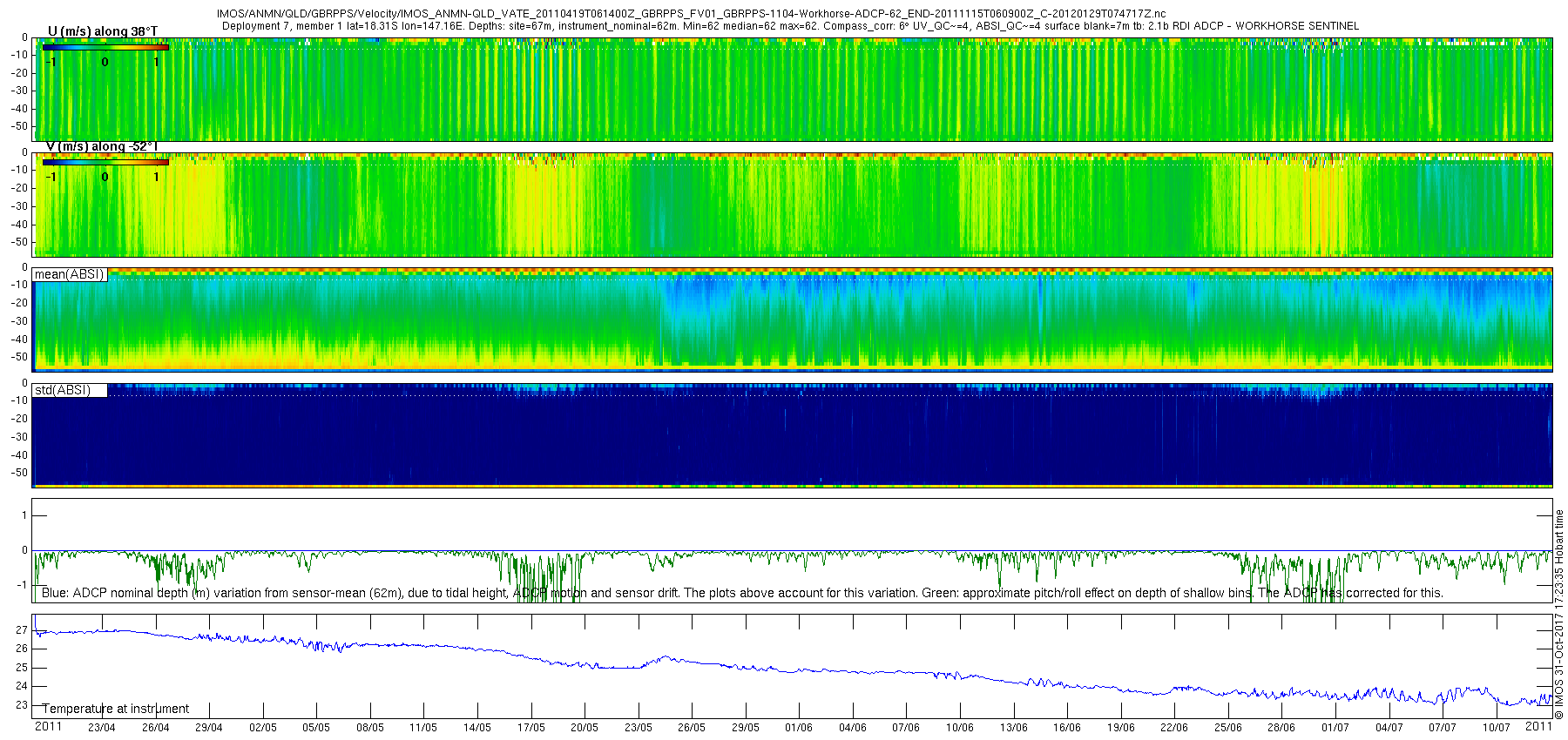Click the 10/07 date tick label

pyautogui.click(x=1496, y=727)
